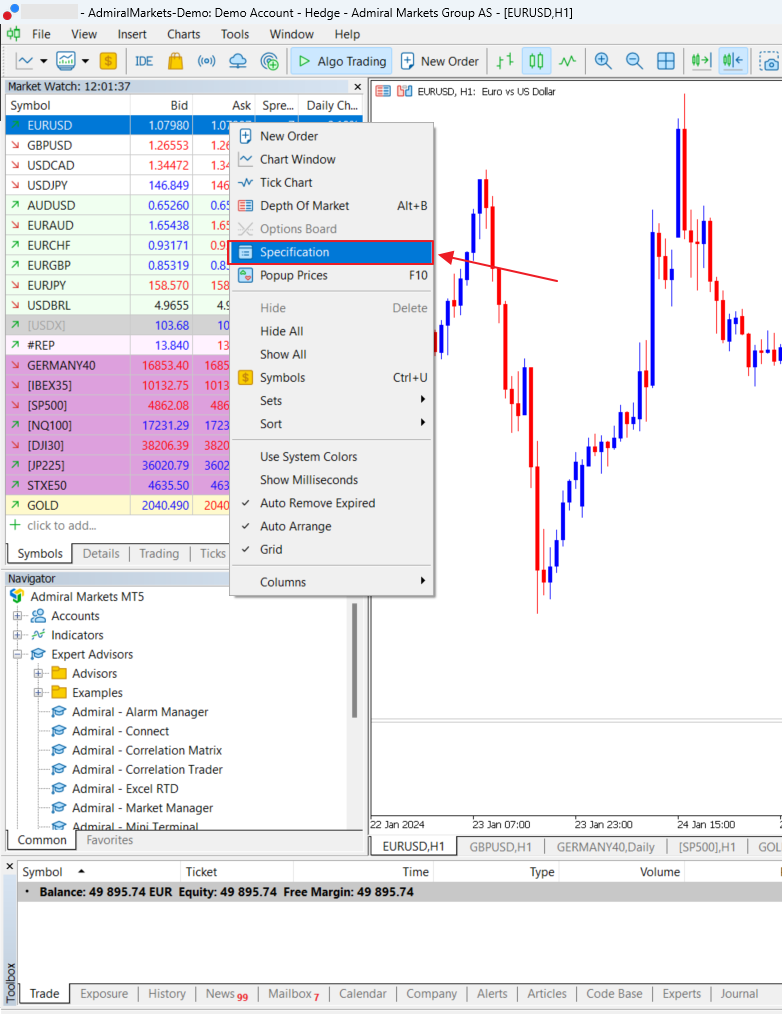Click the MetaTrader application icon by File
Image resolution: width=782 pixels, height=1014 pixels.
coord(14,34)
